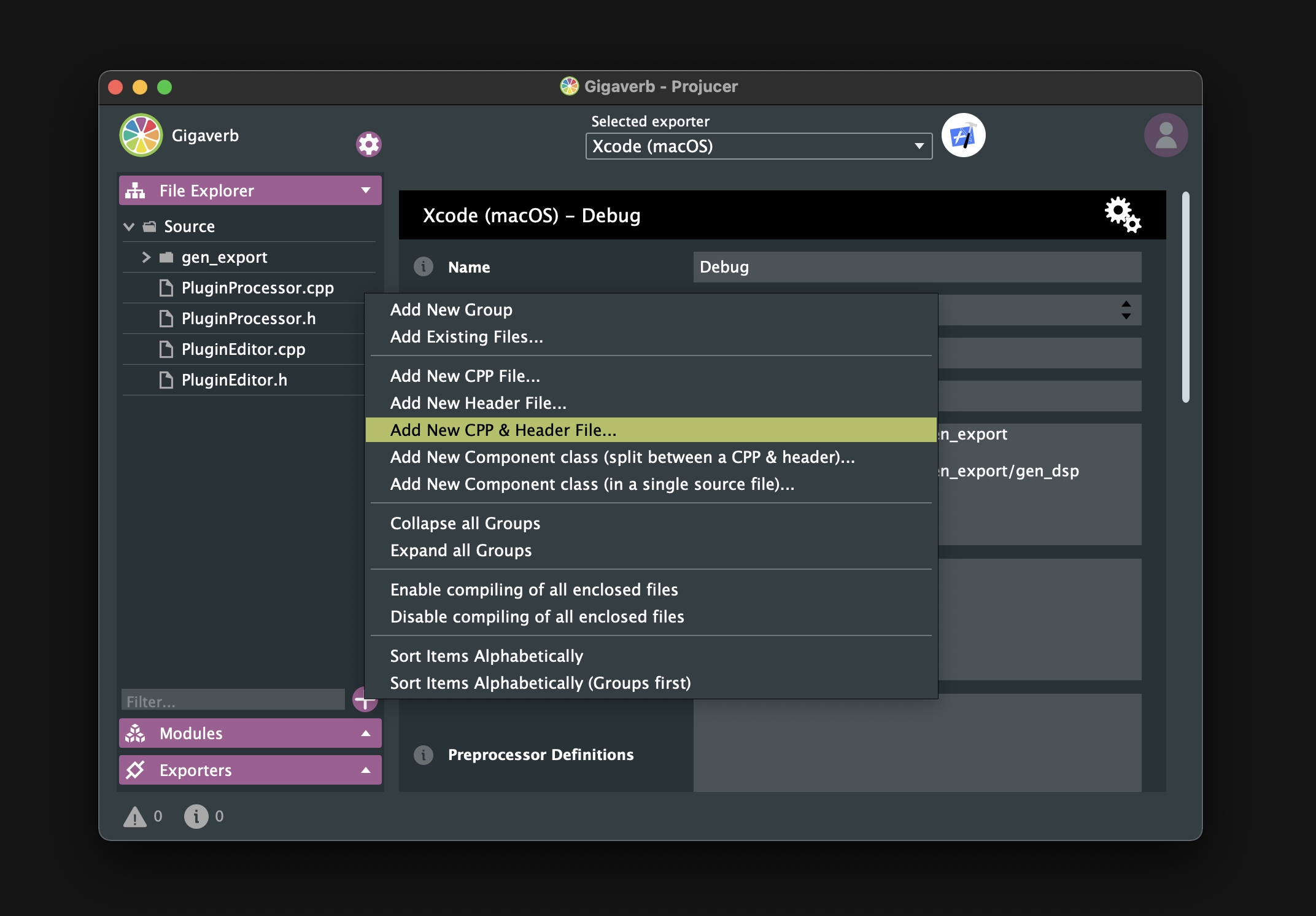Minimize window with yellow button
The image size is (1316, 916).
(140, 87)
